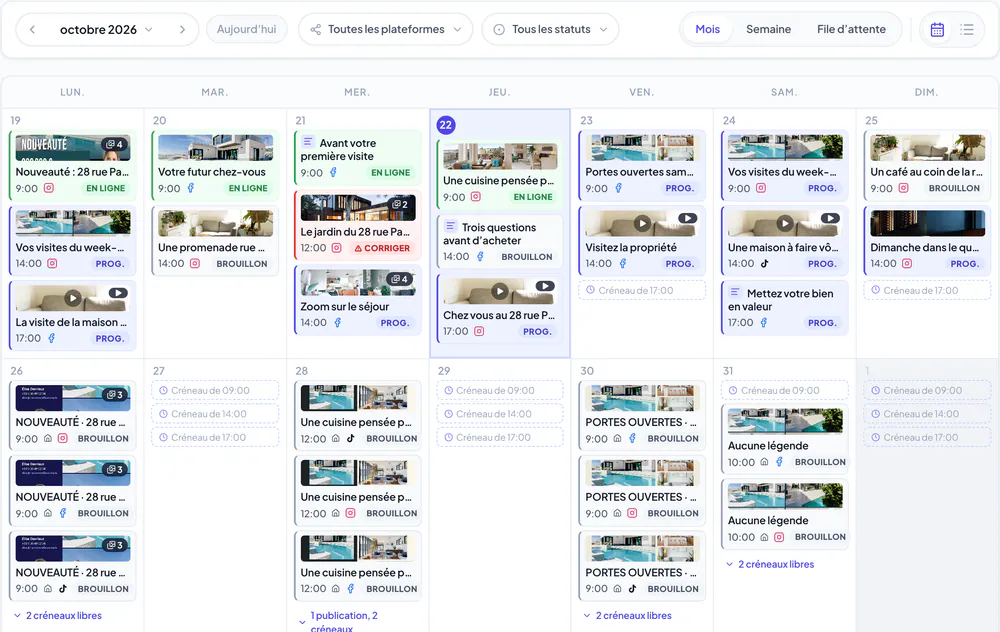Click Instagram icon on 'Une cuisine pensée p...' Thursday 22
Viewport: 1000px width, 632px height.
click(x=476, y=197)
